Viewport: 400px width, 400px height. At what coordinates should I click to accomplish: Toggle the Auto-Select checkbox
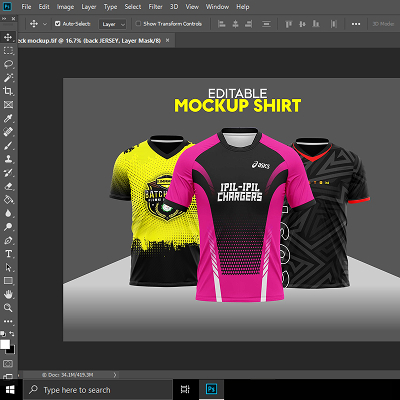[57, 24]
